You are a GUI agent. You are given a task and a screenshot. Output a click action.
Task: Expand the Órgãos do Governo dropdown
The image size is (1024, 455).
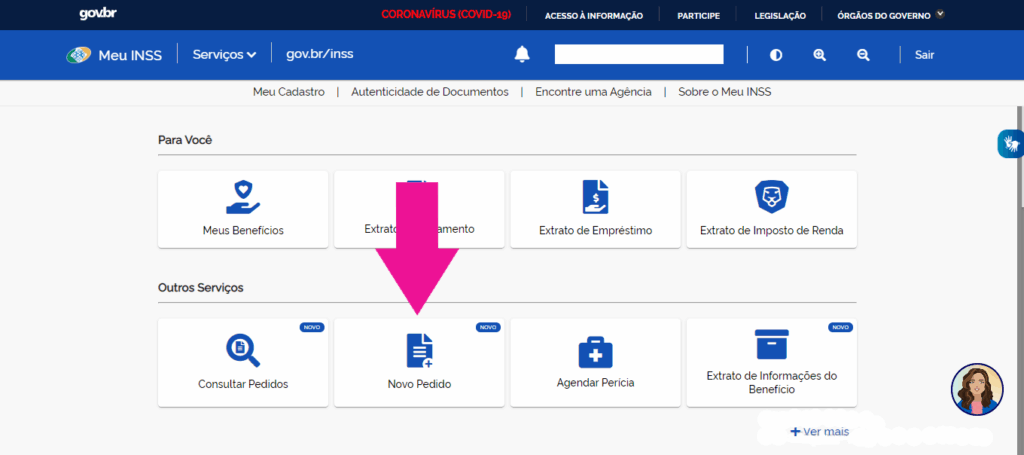tap(891, 15)
